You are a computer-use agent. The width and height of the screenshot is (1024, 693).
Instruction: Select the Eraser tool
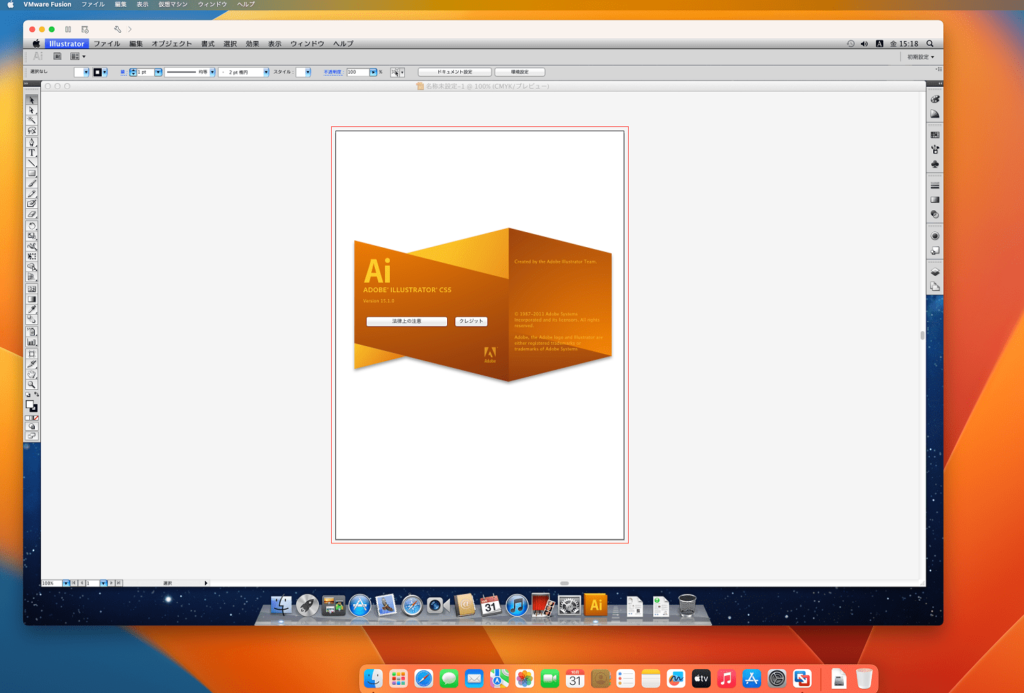click(x=31, y=214)
